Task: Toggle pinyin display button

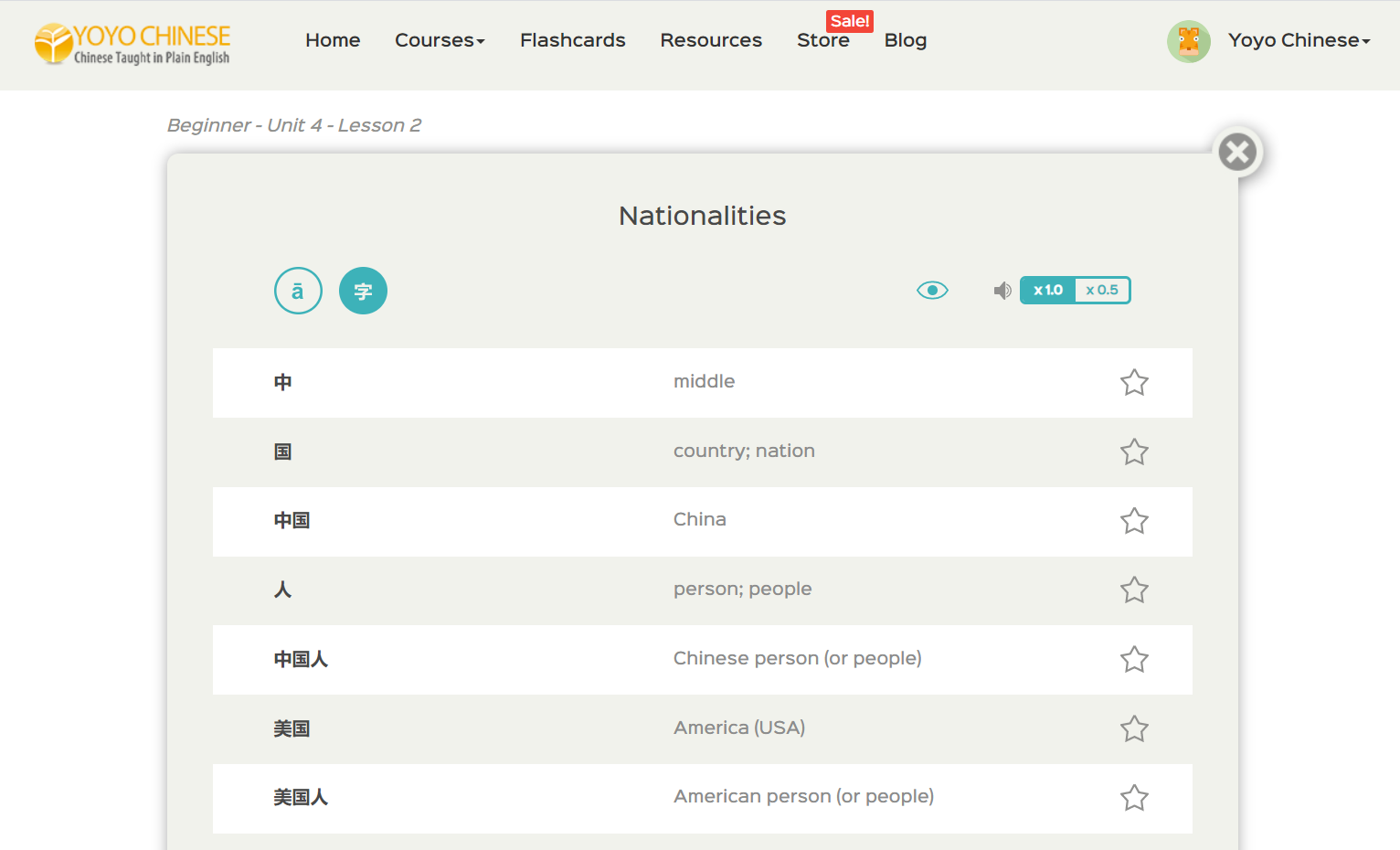Action: 298,291
